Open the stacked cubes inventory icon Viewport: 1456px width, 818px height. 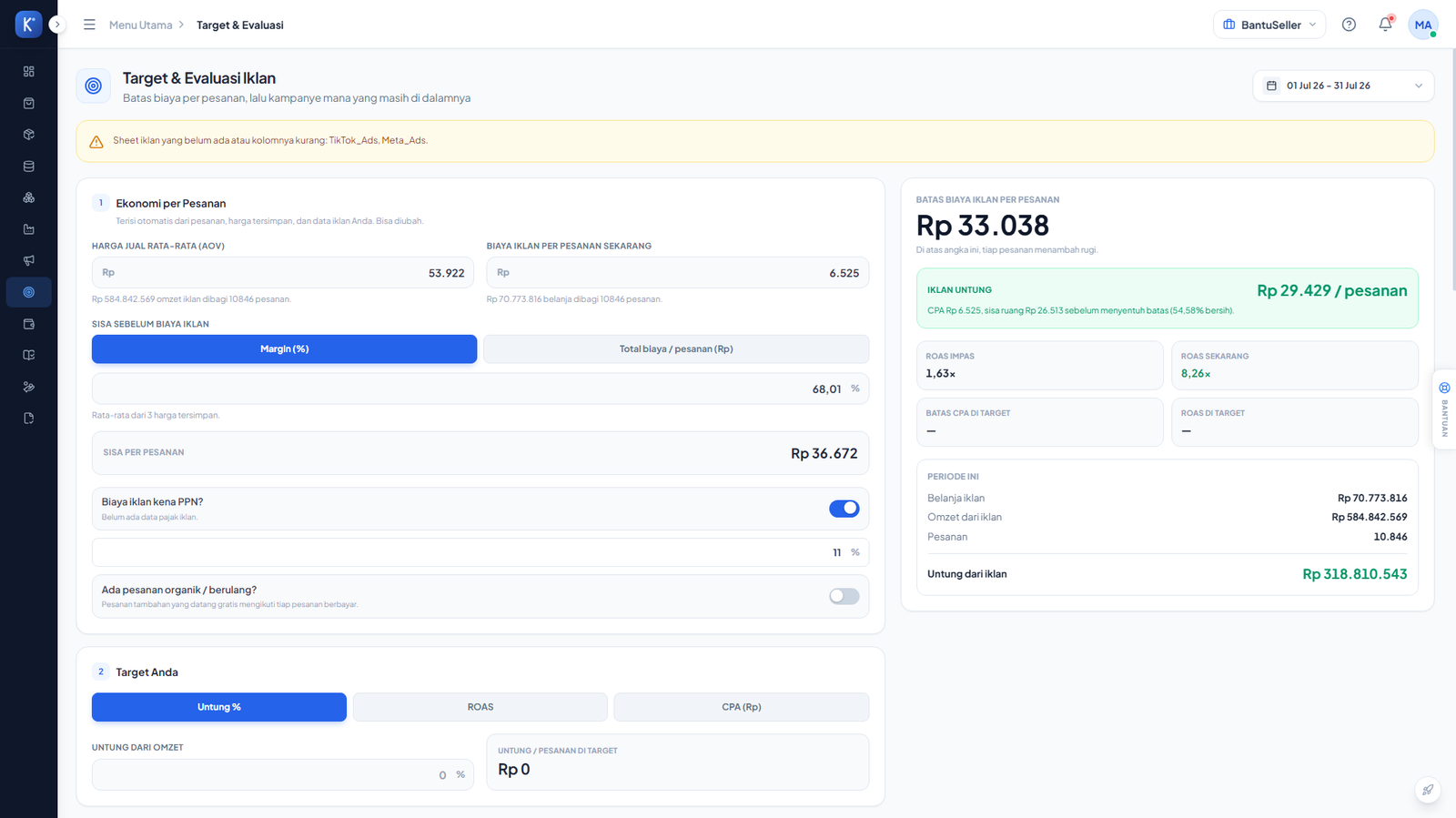coord(28,197)
